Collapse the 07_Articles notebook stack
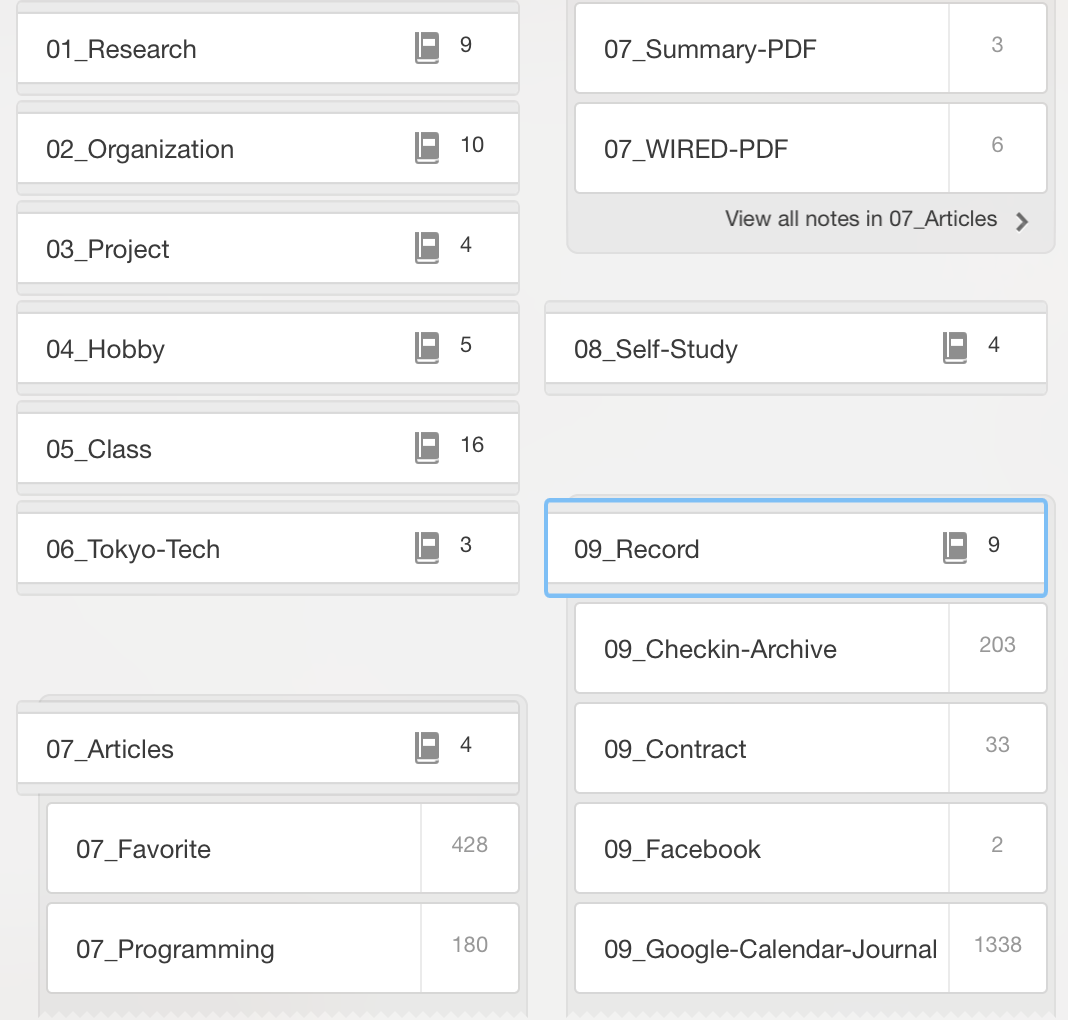Screen dimensions: 1068x1020 tap(268, 748)
